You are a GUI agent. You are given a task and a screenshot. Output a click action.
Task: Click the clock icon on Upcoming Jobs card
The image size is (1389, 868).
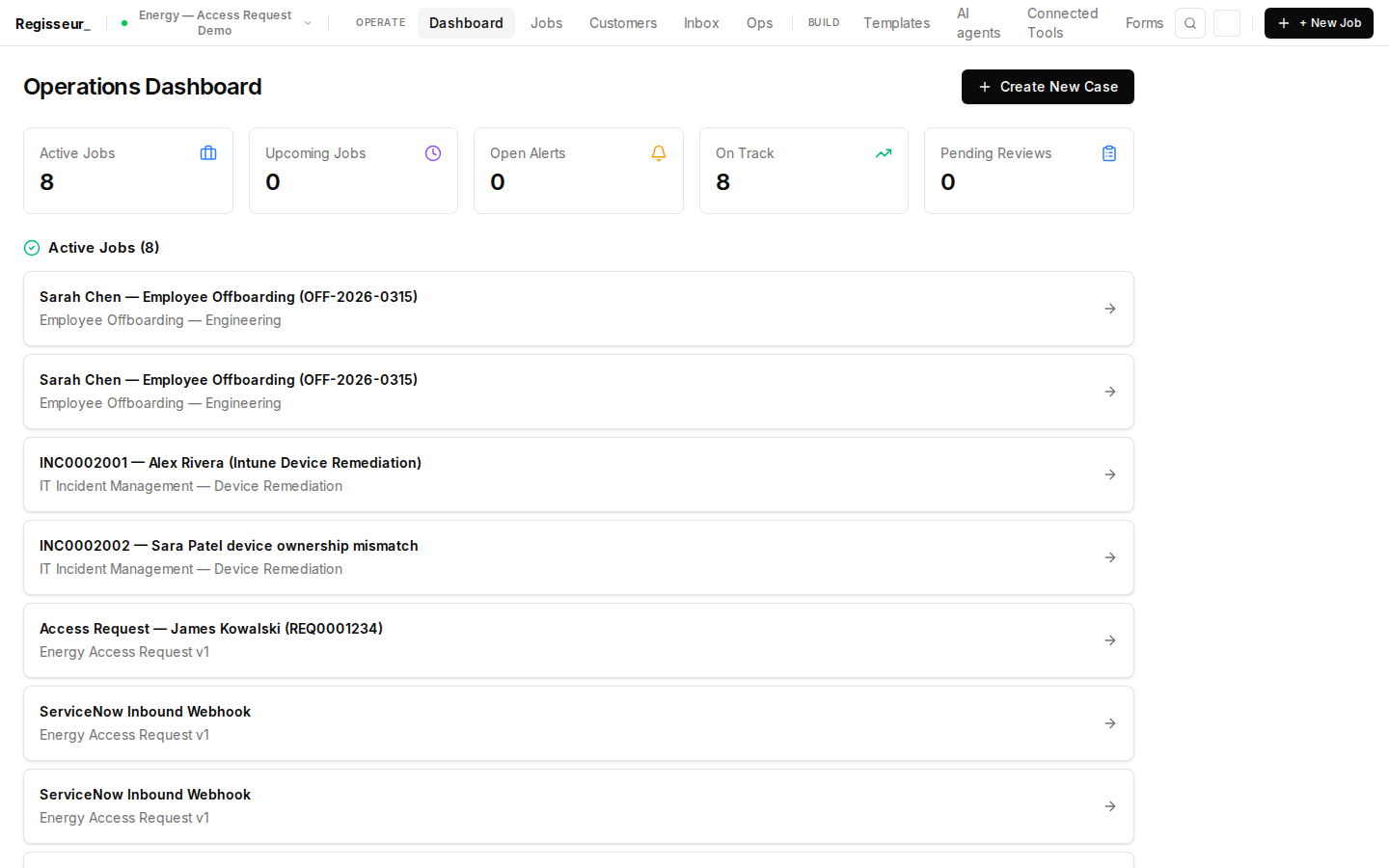click(433, 153)
